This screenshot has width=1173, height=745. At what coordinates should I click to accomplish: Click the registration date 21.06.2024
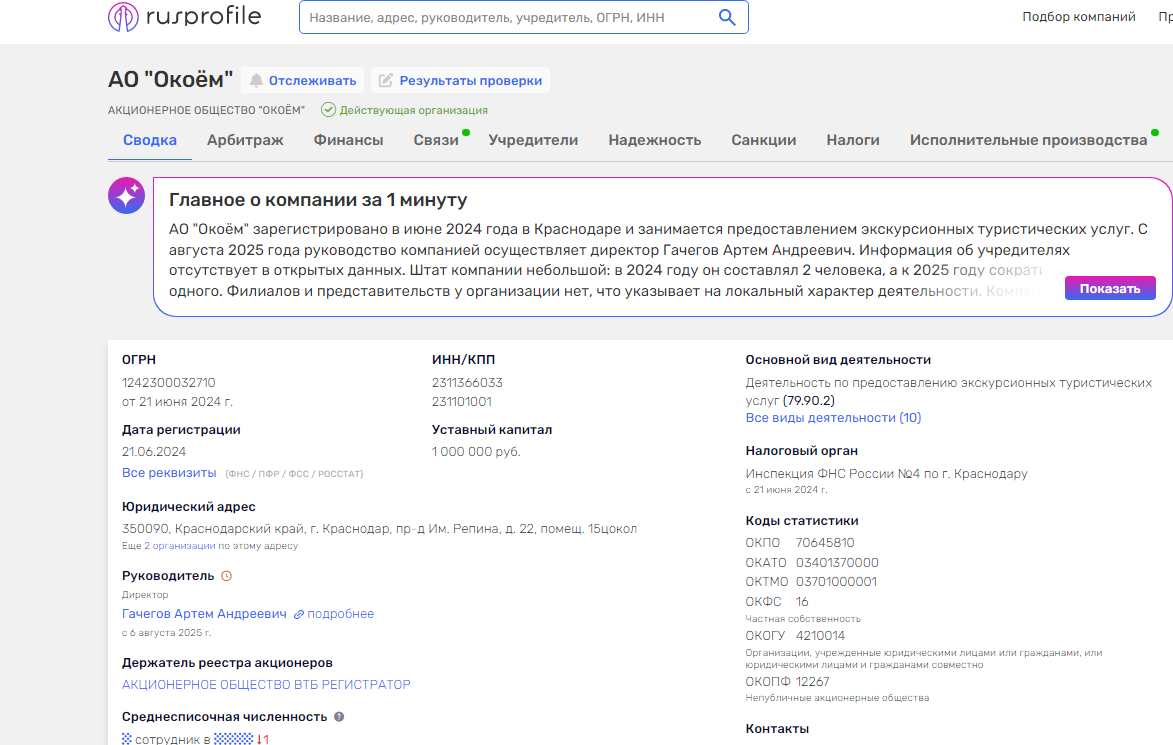click(154, 452)
